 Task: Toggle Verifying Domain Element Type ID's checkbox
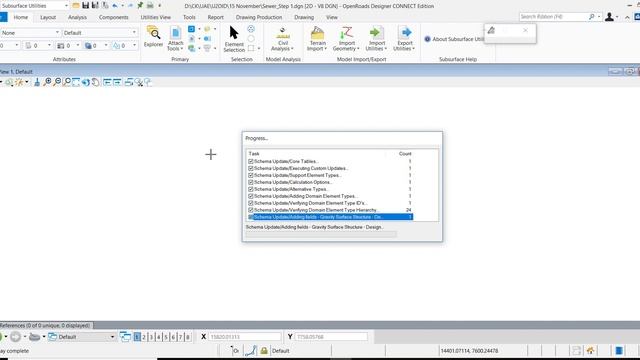(x=251, y=203)
